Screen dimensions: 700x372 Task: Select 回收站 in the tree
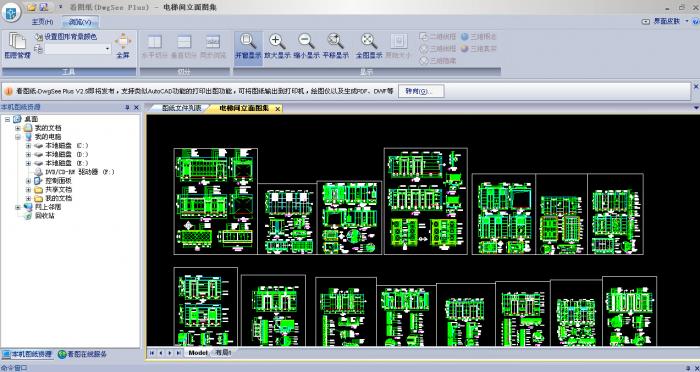(45, 216)
